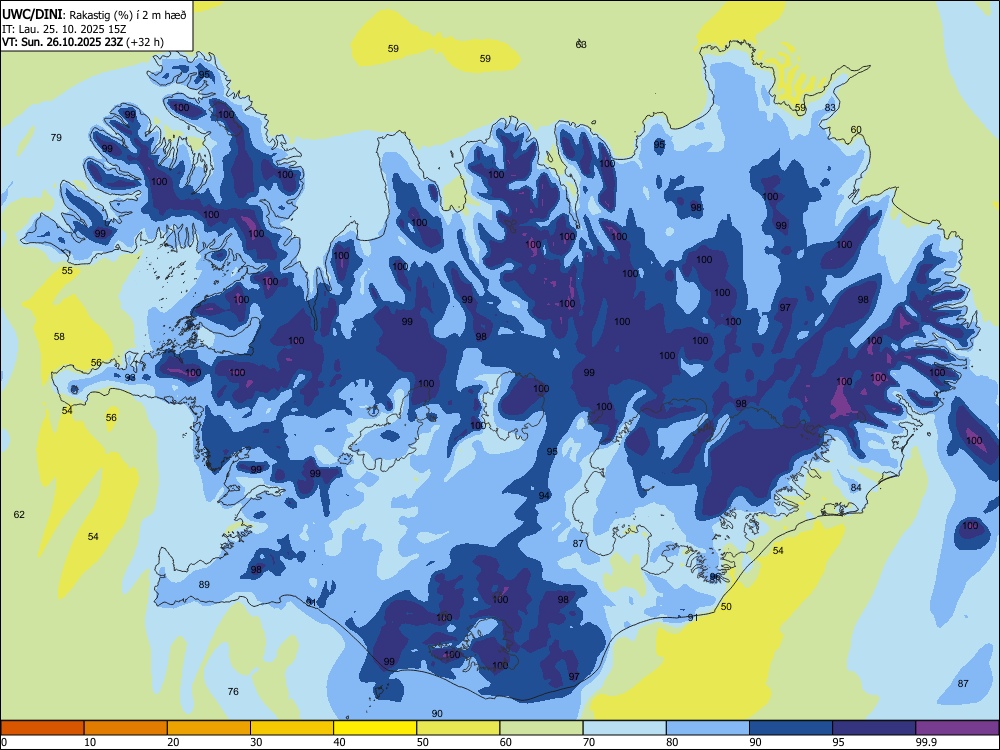The width and height of the screenshot is (1000, 750).
Task: Click the 'VT: Sun. 26.10.2025 23Z' line
Action: [x=62, y=42]
